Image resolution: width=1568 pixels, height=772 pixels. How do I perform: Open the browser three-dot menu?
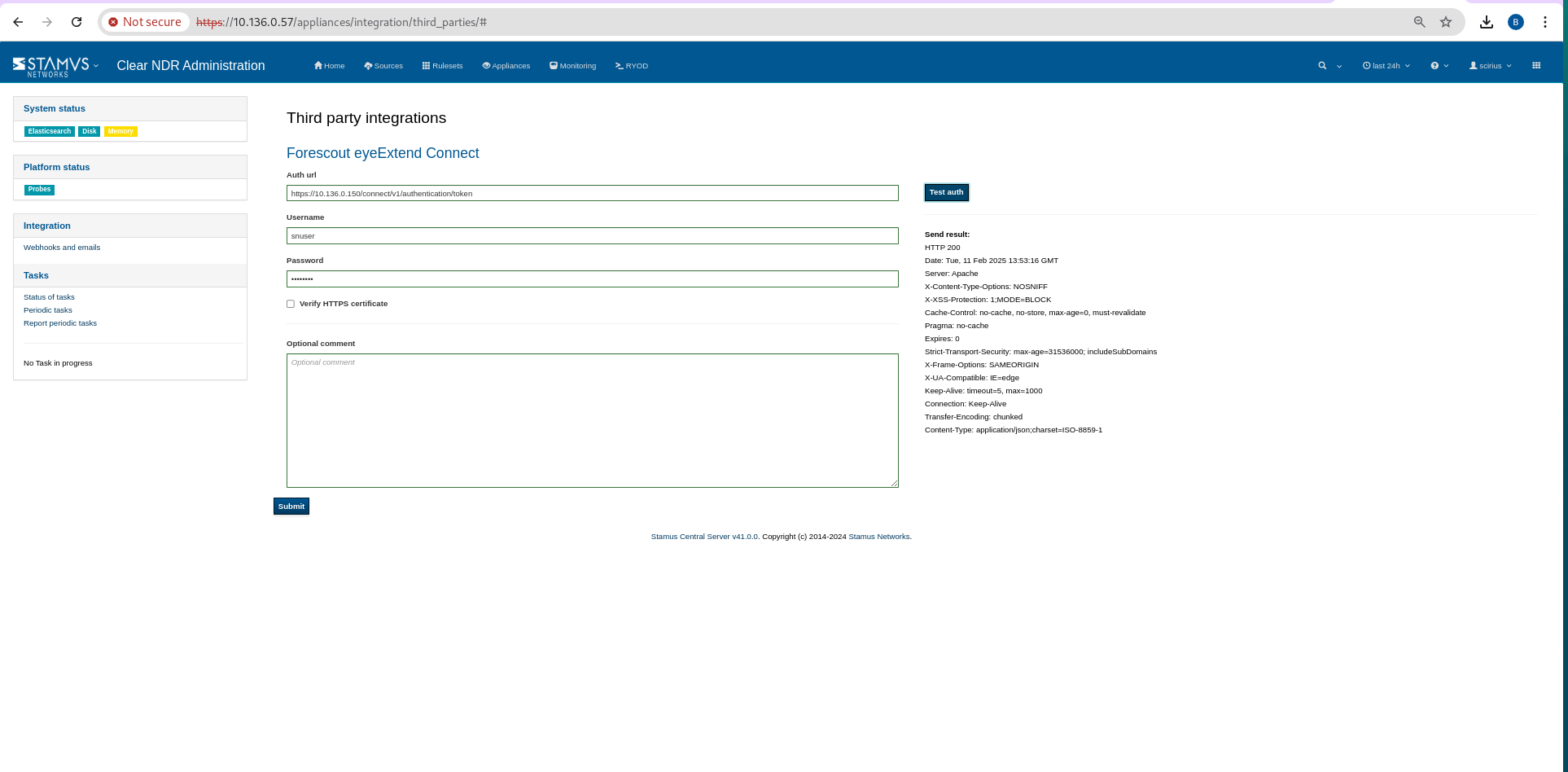pos(1545,22)
